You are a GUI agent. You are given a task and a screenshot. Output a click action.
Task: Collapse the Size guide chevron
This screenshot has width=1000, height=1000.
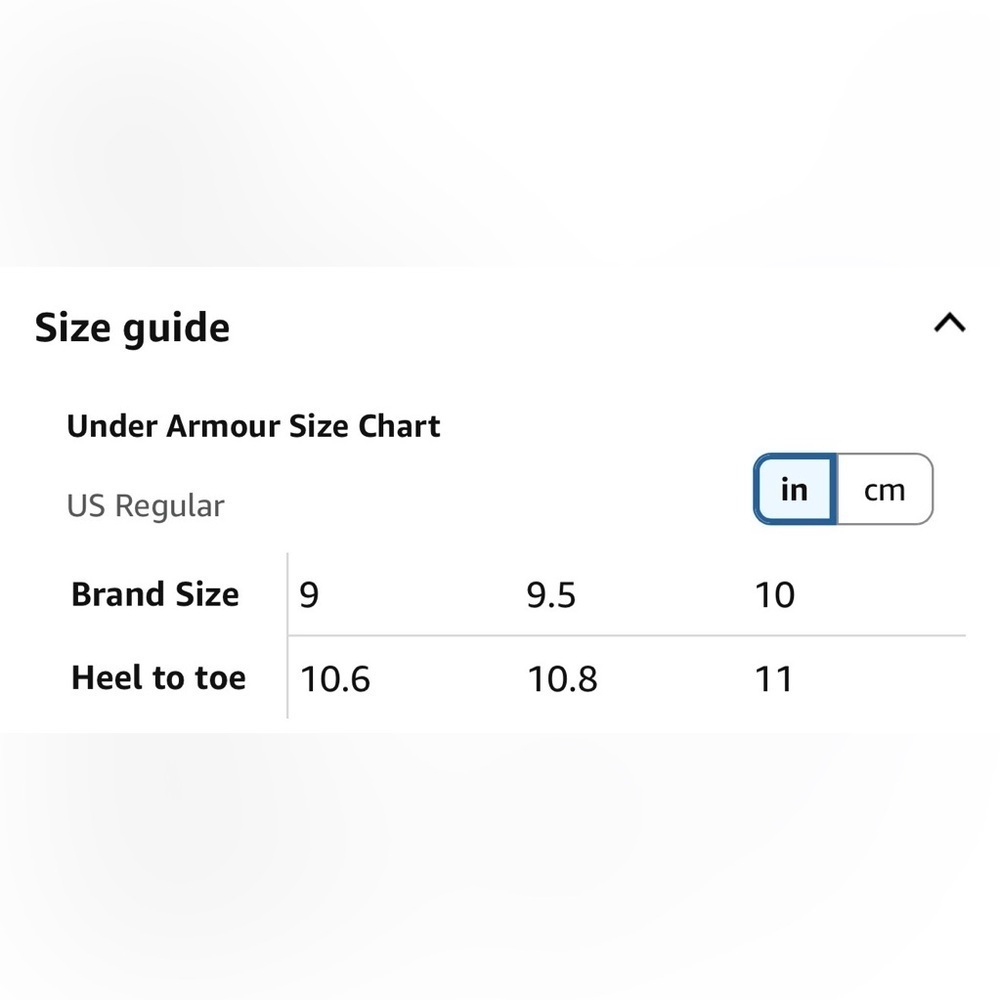click(x=949, y=323)
